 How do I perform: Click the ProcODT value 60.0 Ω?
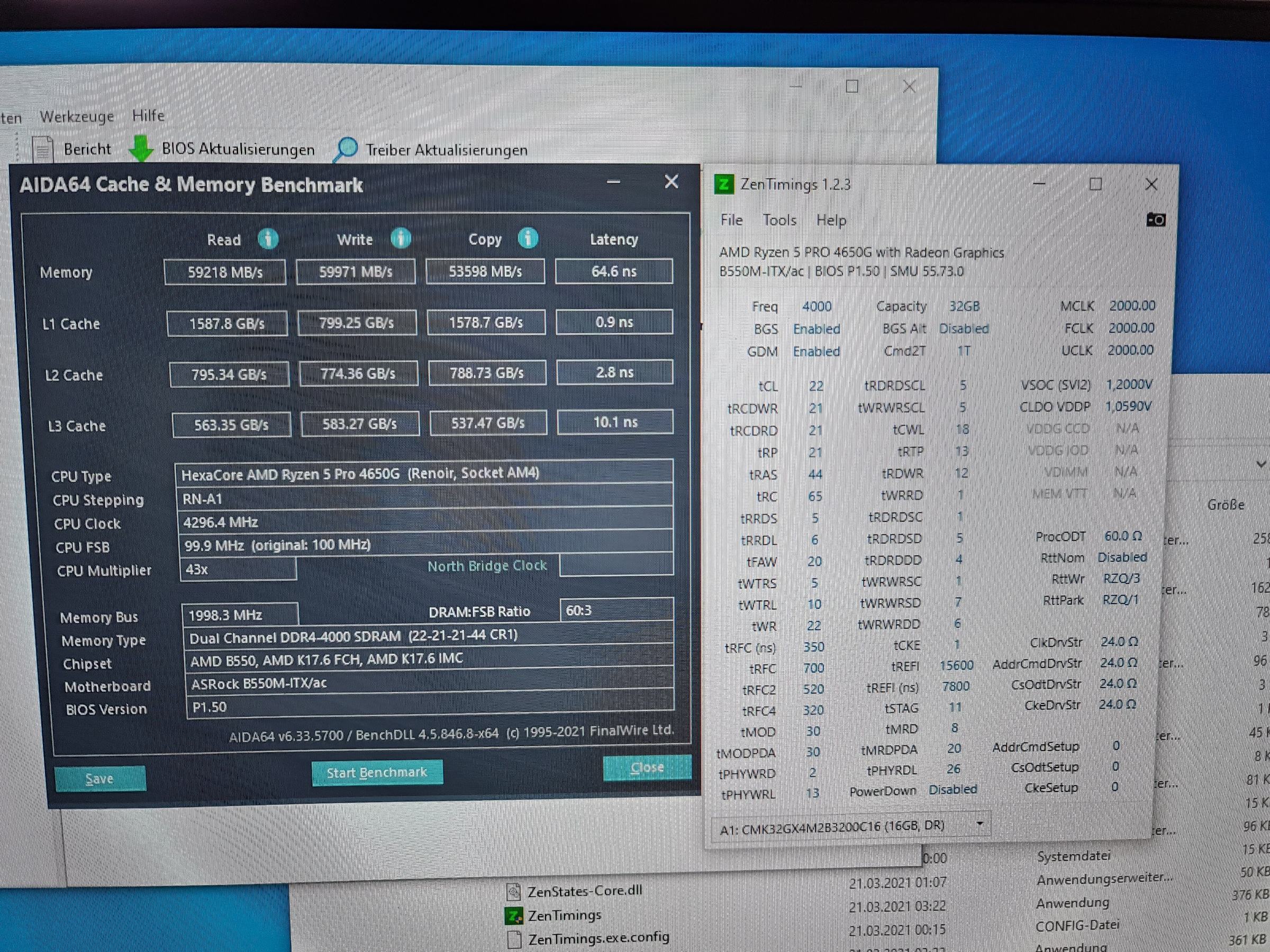click(1122, 536)
